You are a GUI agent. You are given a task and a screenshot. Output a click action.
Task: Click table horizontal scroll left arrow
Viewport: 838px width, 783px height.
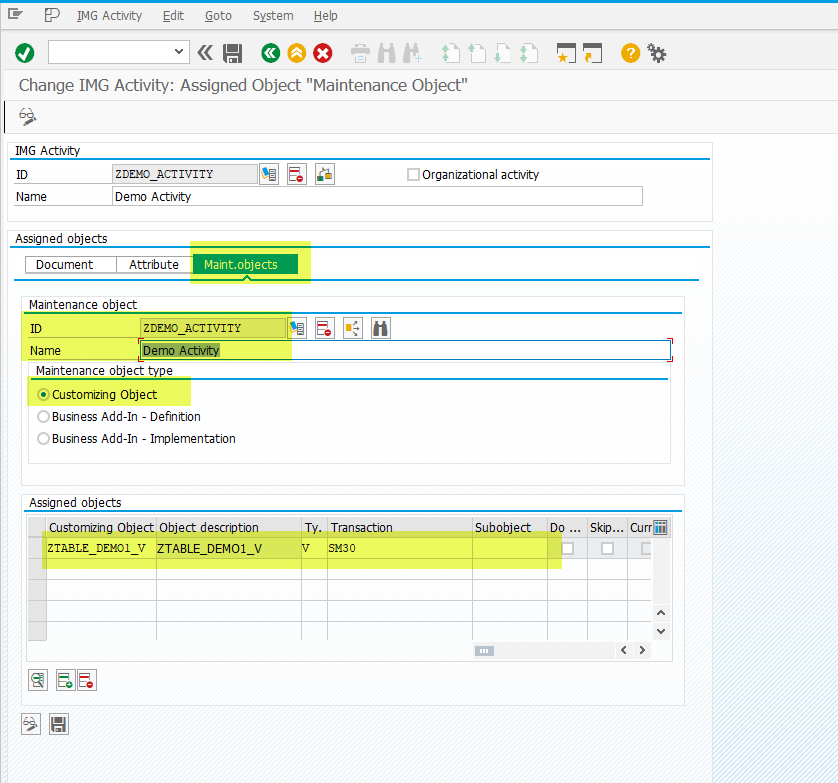624,650
